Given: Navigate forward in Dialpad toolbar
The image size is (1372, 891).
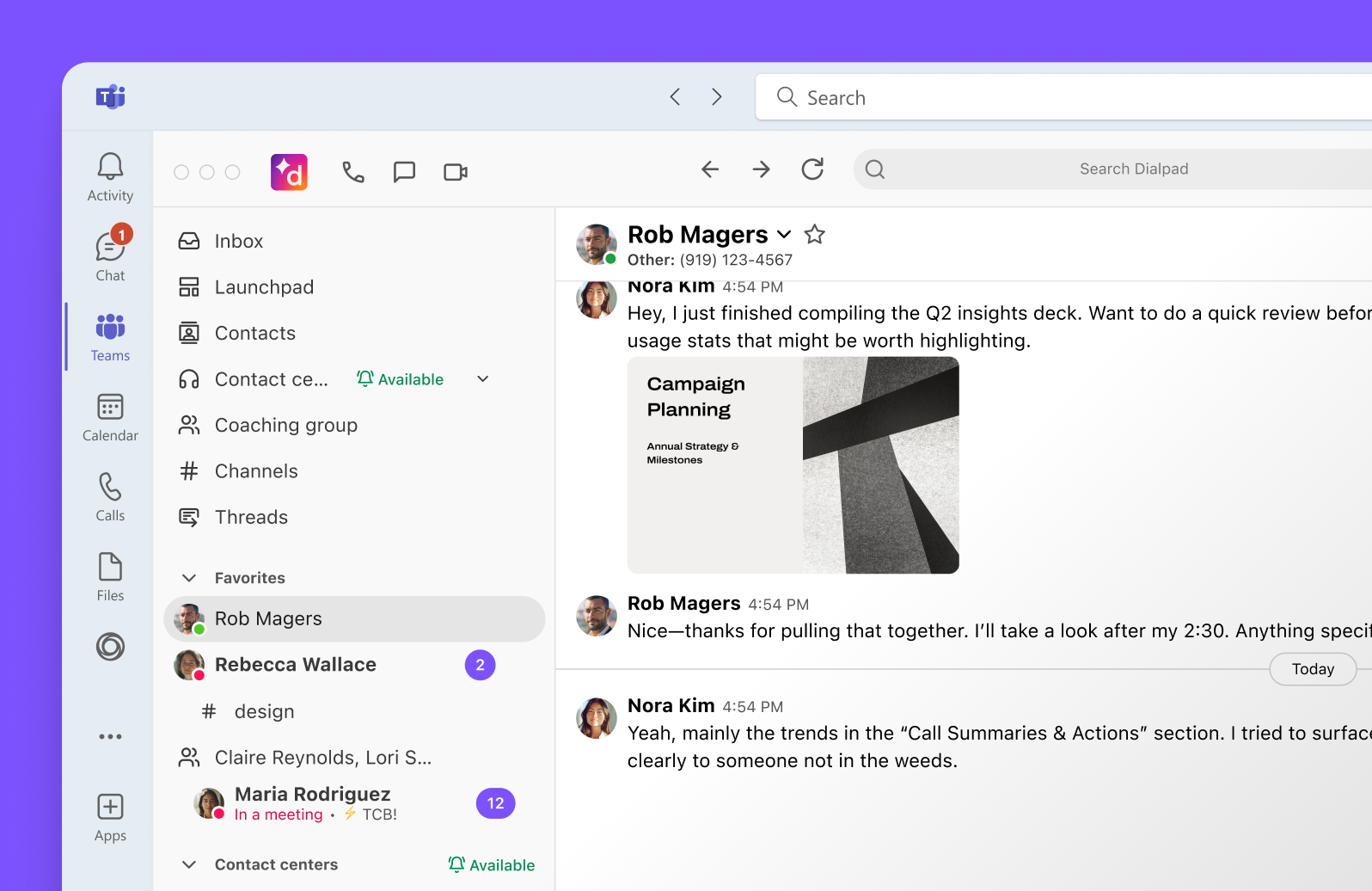Looking at the screenshot, I should (x=761, y=169).
